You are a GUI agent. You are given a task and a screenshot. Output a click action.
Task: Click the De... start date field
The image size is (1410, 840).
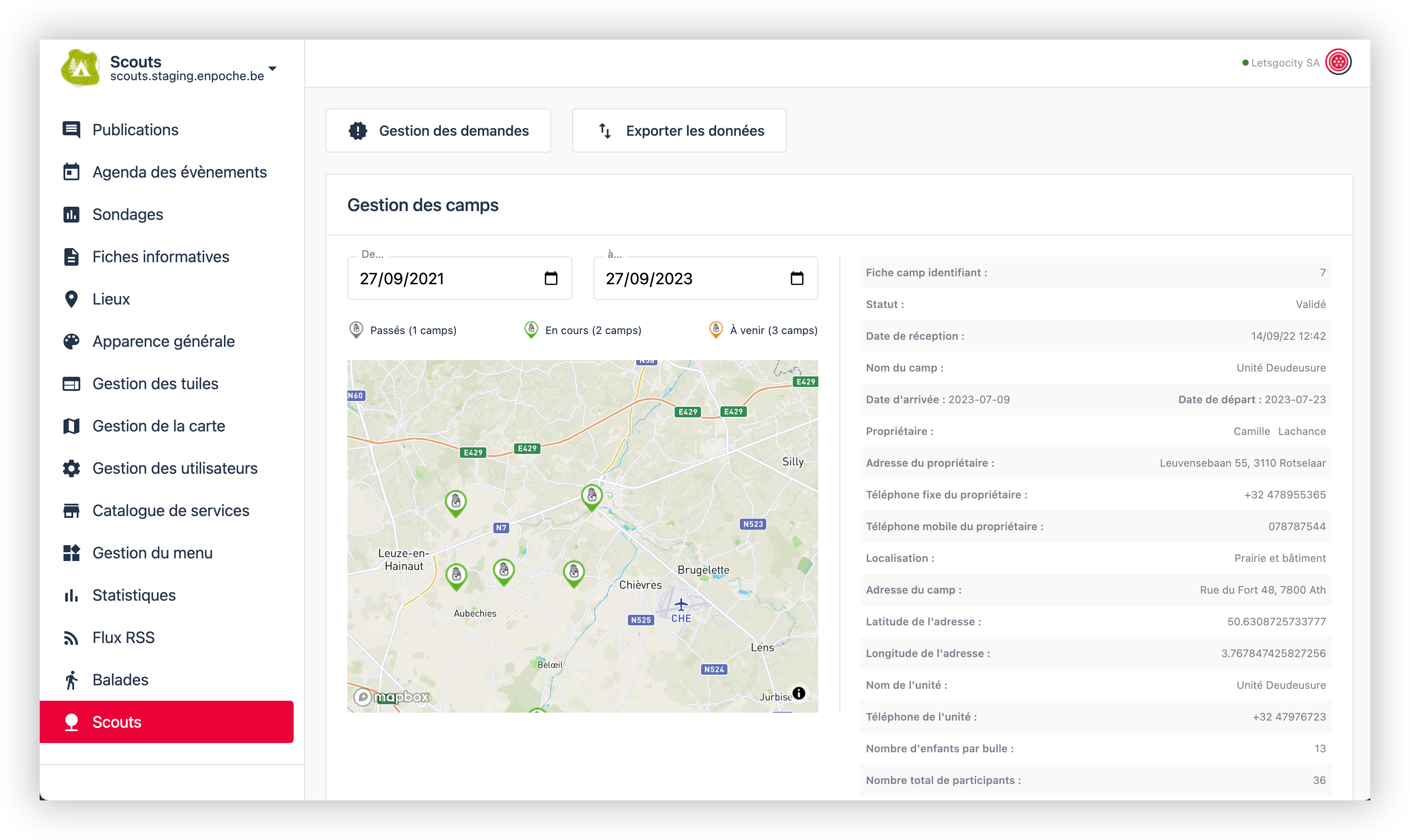point(459,278)
